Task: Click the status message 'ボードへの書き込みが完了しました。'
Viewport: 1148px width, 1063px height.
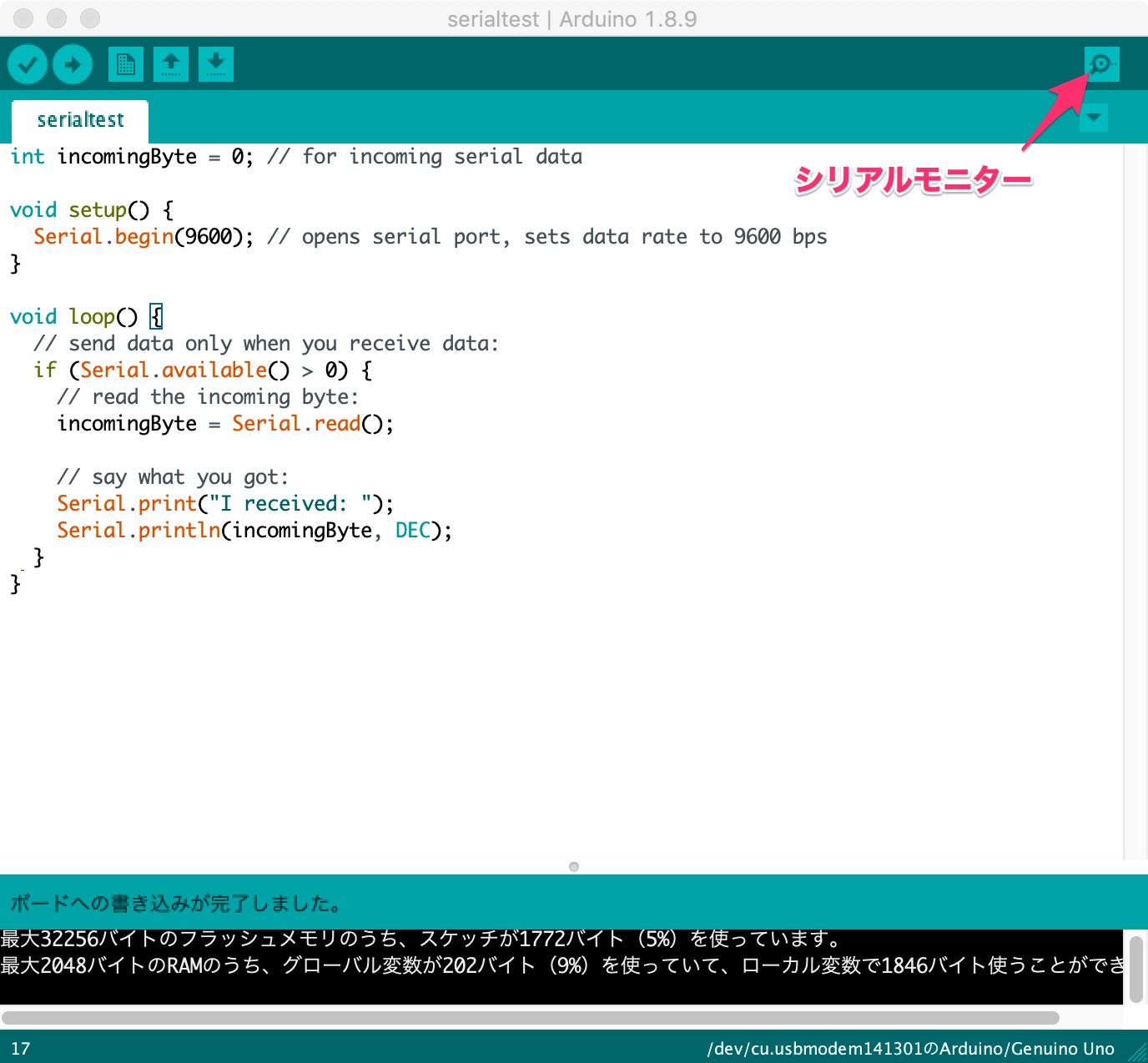Action: tap(176, 903)
